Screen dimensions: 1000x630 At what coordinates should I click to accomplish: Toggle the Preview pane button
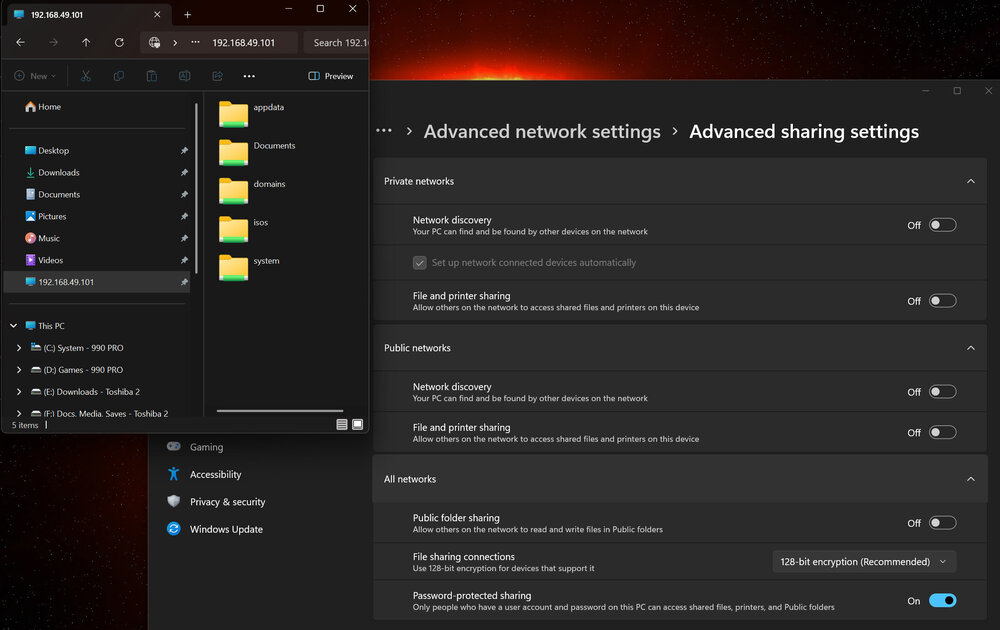click(330, 76)
